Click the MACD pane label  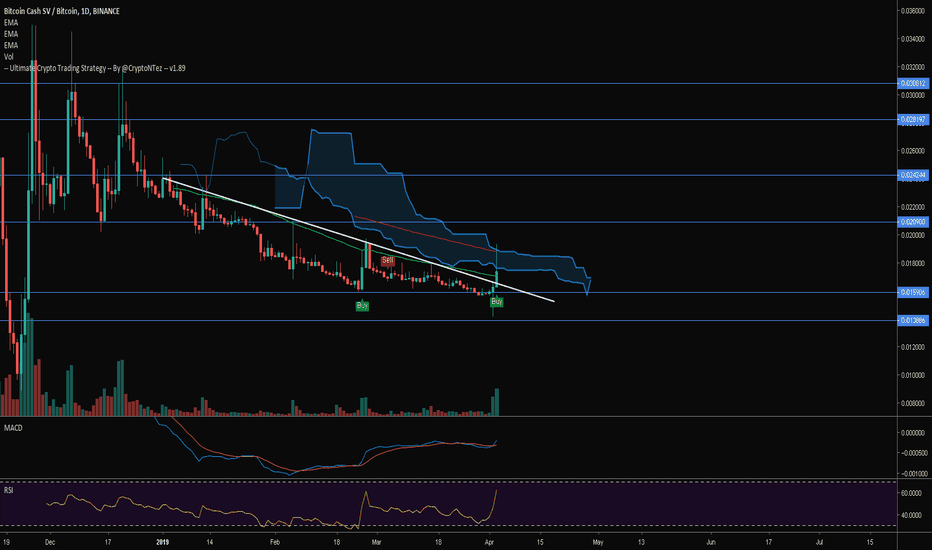click(13, 428)
